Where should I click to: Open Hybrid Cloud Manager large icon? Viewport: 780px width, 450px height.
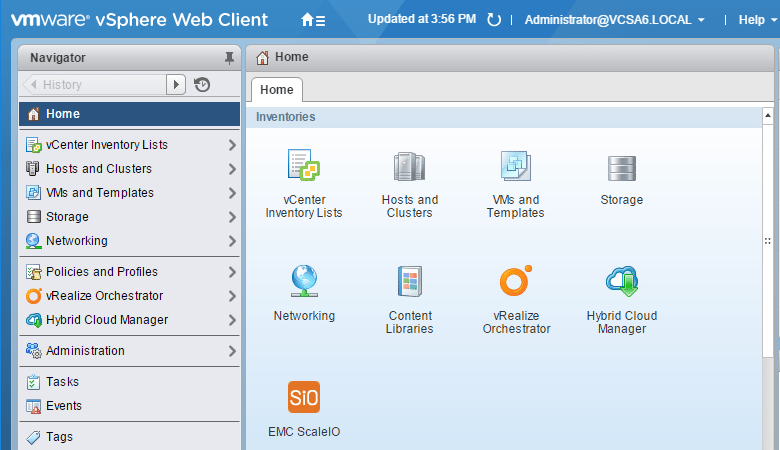click(x=622, y=281)
